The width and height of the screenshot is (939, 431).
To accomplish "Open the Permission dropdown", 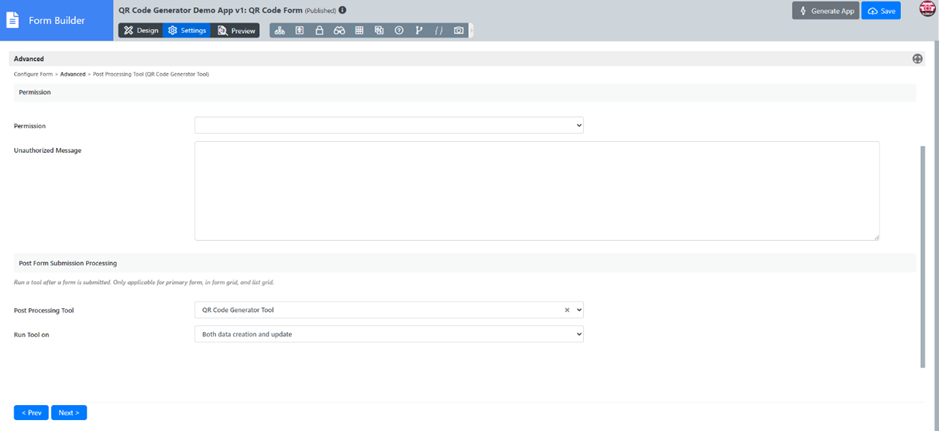I will tap(388, 126).
